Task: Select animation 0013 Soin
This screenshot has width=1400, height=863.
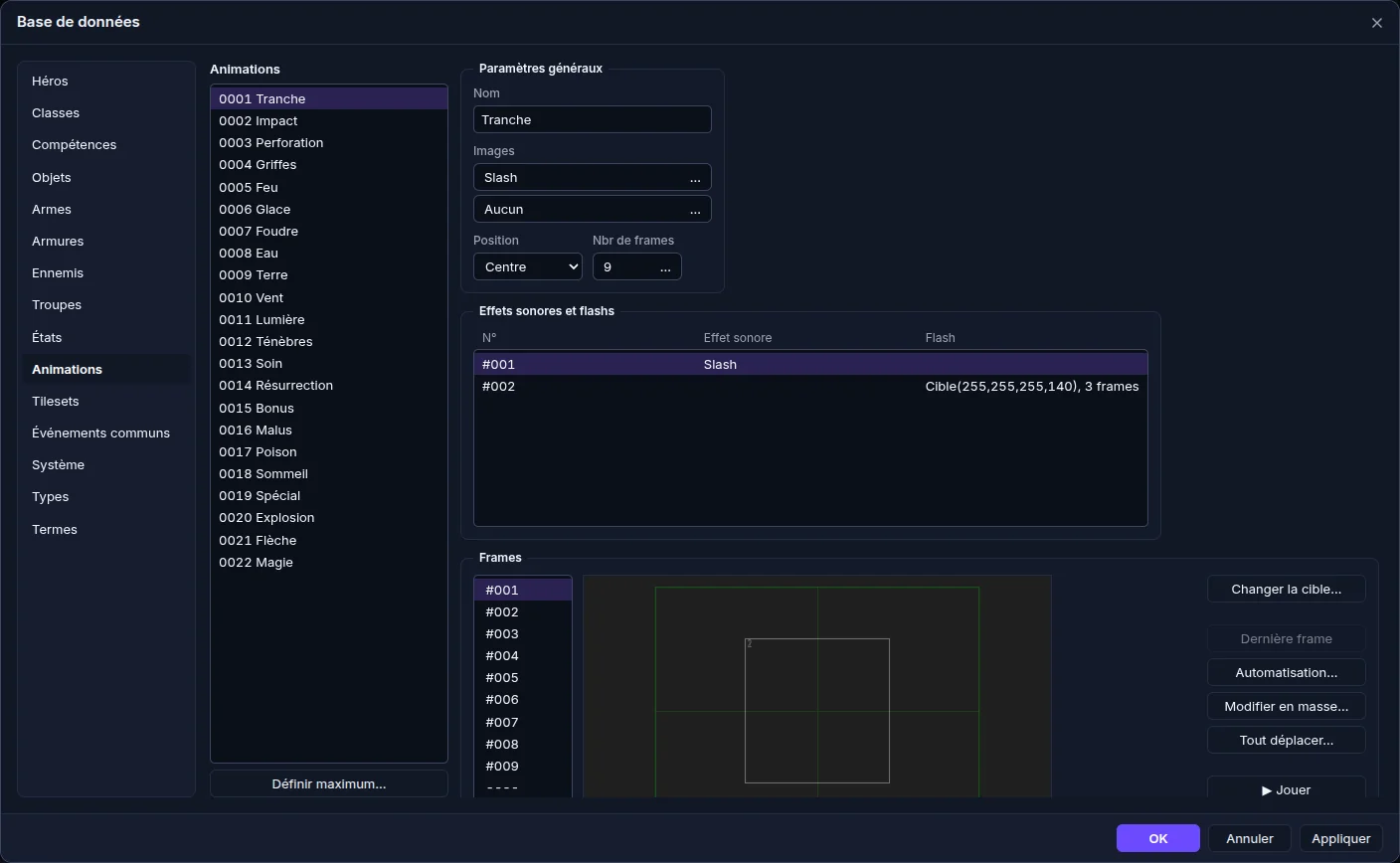Action: point(329,363)
